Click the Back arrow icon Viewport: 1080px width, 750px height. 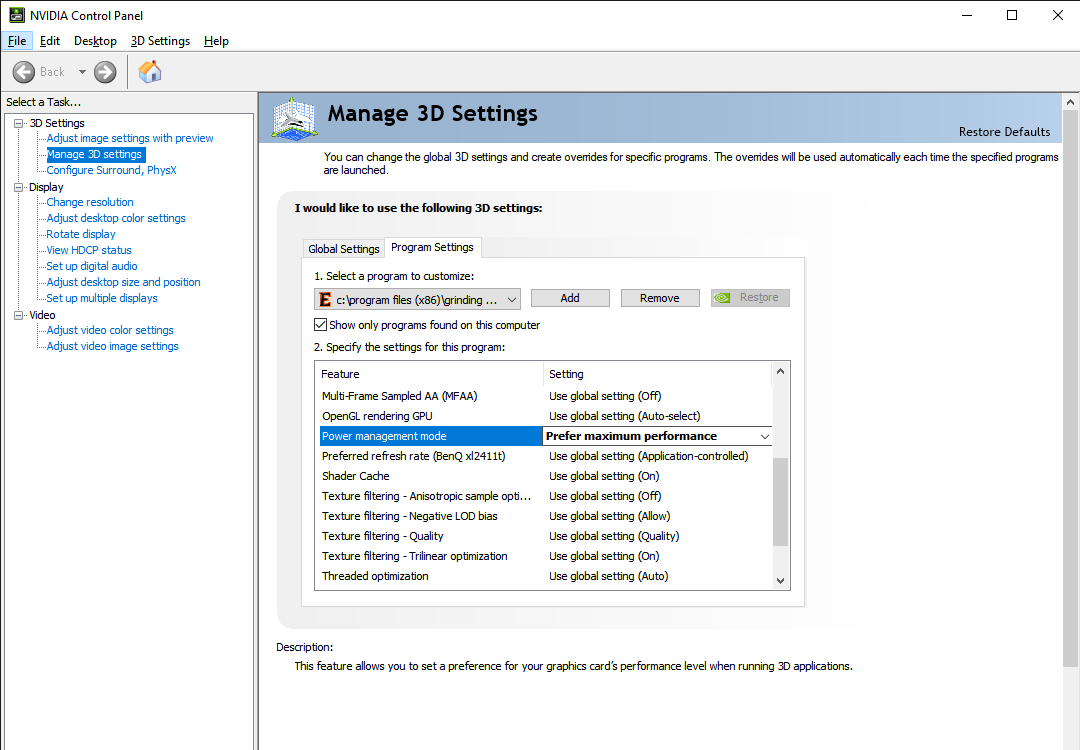coord(23,72)
